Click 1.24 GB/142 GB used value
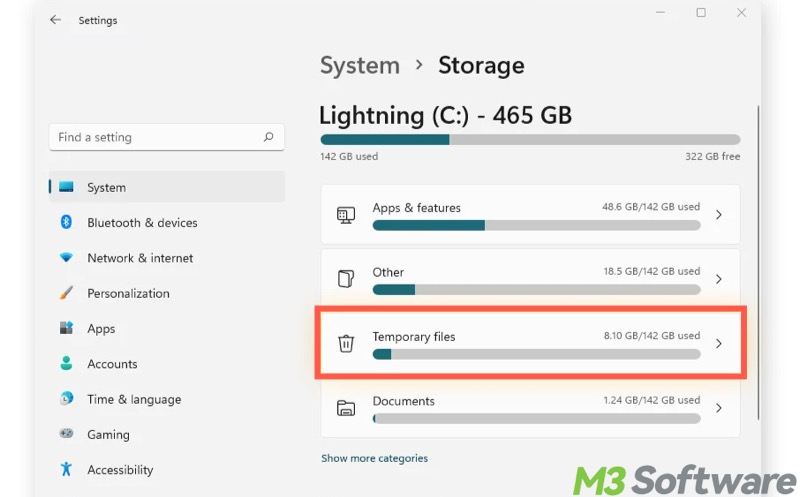The image size is (800, 497). (652, 400)
